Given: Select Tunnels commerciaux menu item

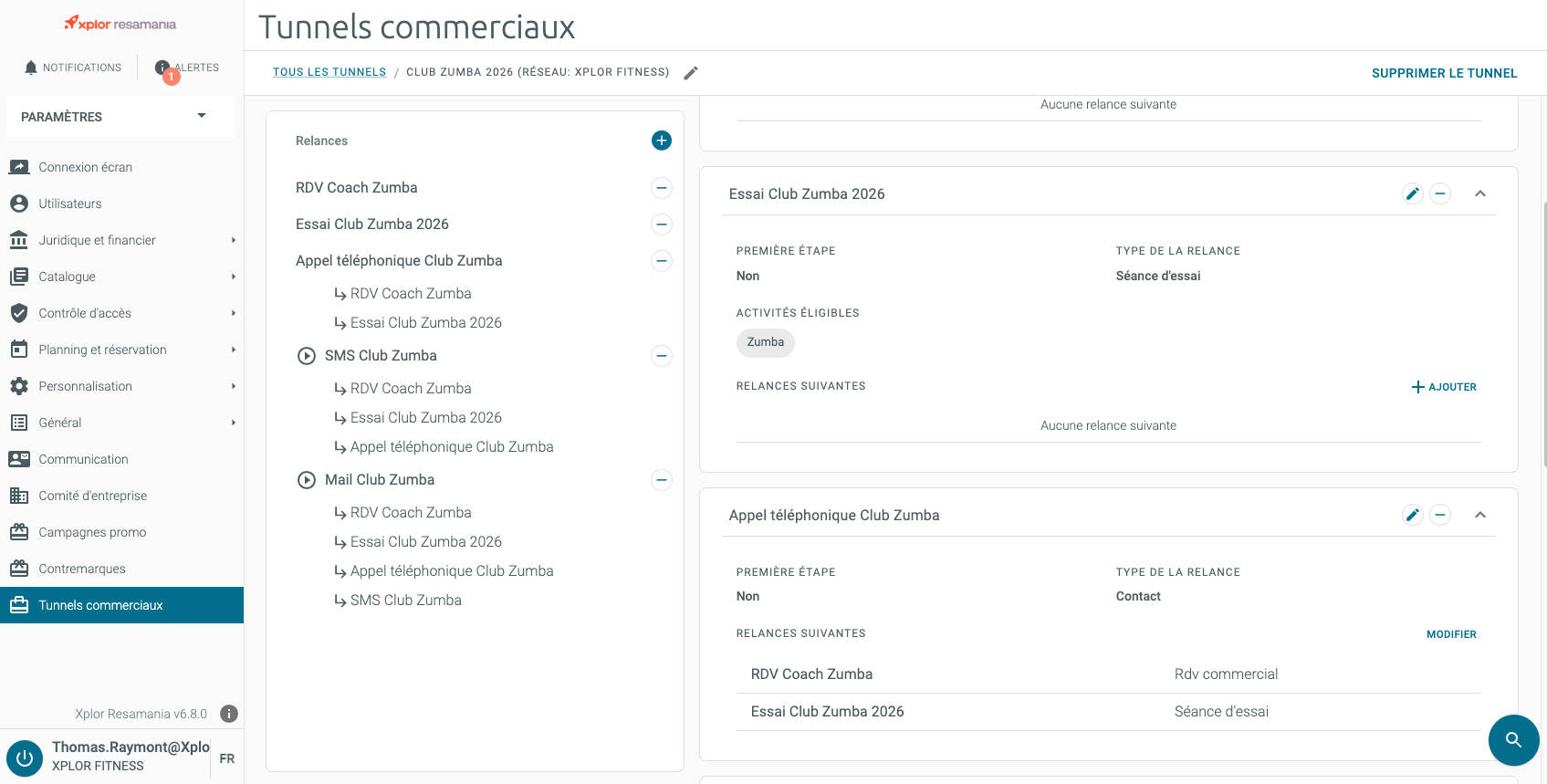Looking at the screenshot, I should [121, 605].
